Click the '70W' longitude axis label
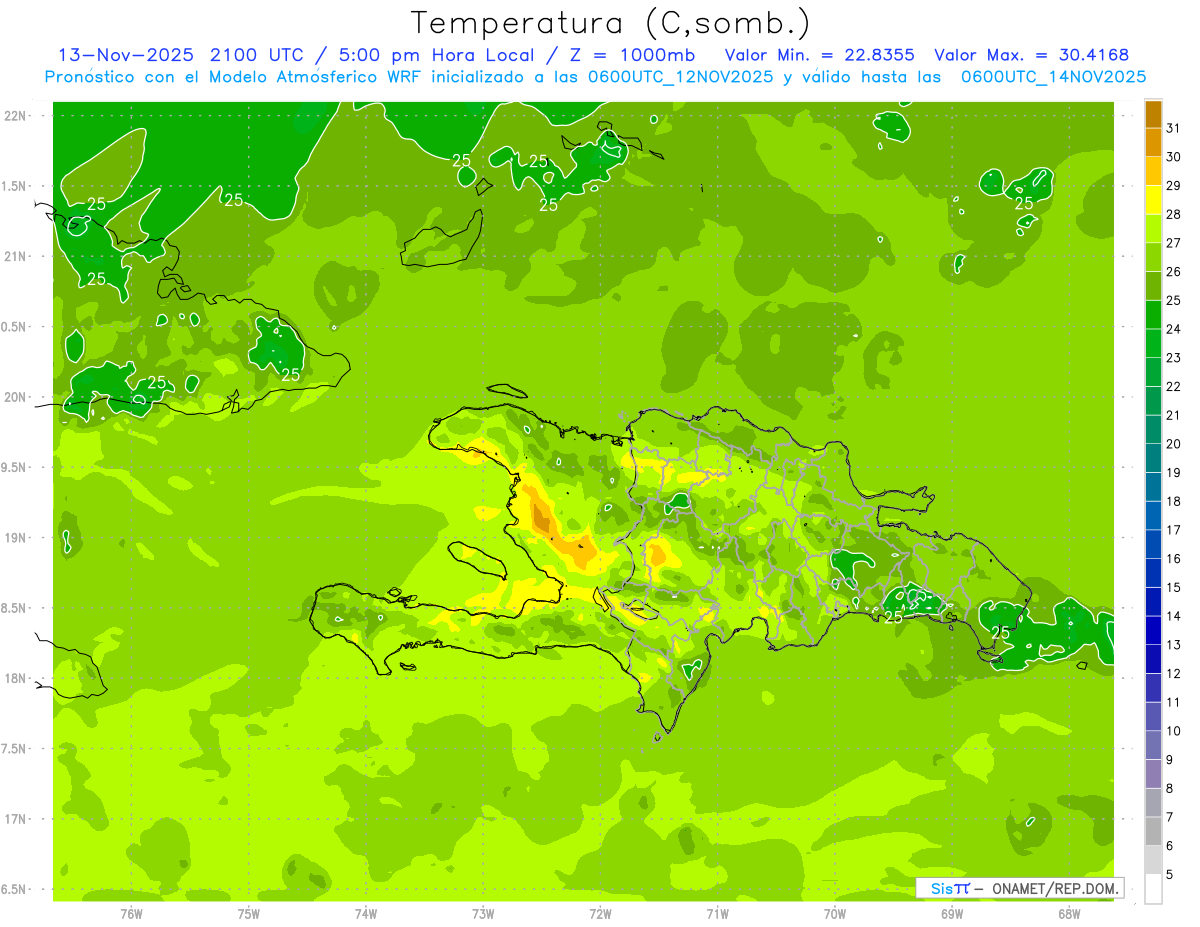This screenshot has width=1200, height=927. click(835, 914)
